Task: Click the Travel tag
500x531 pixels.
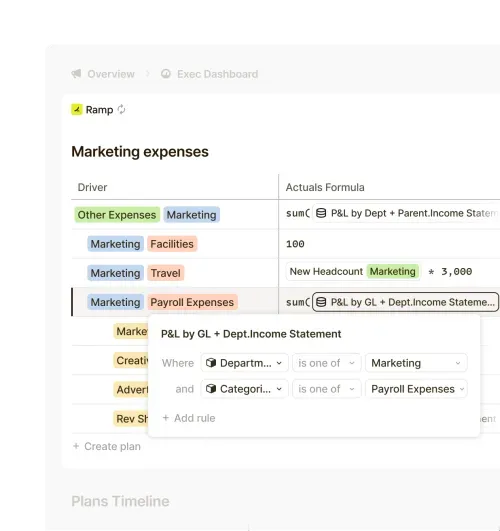Action: [166, 273]
